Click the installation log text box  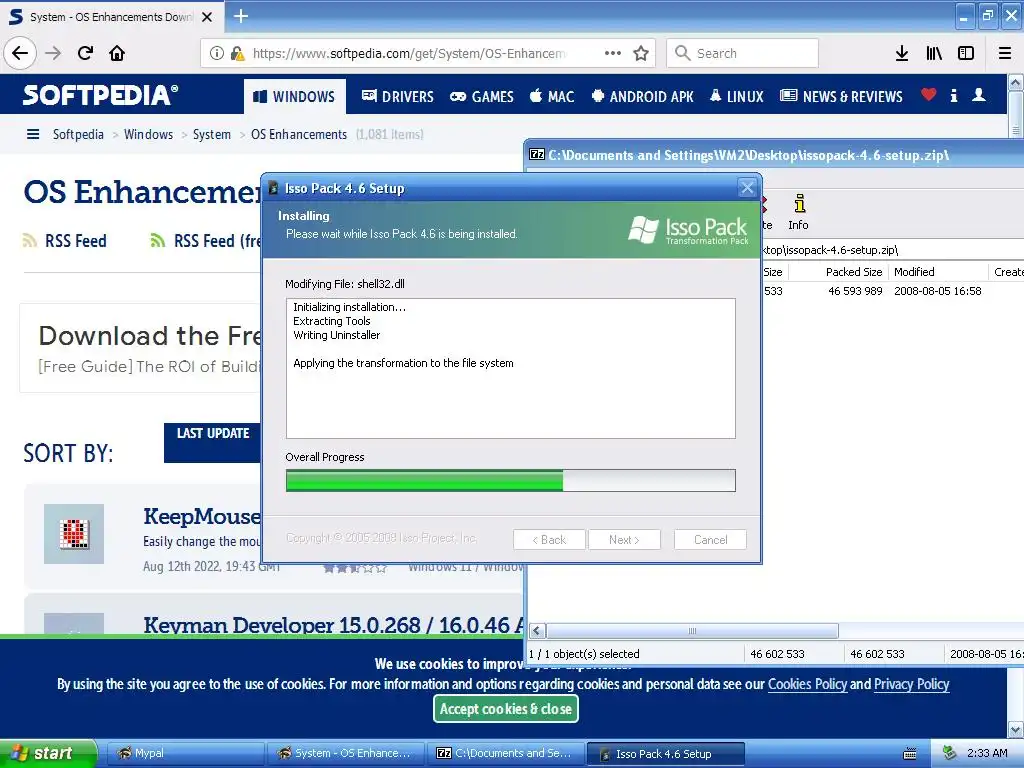[511, 368]
